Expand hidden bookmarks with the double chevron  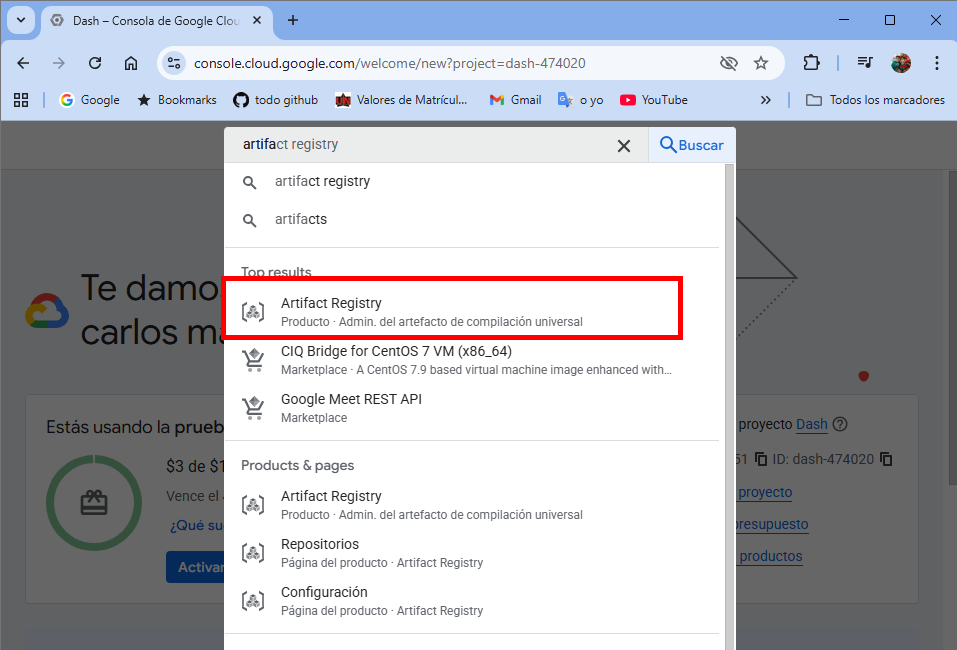pos(765,99)
